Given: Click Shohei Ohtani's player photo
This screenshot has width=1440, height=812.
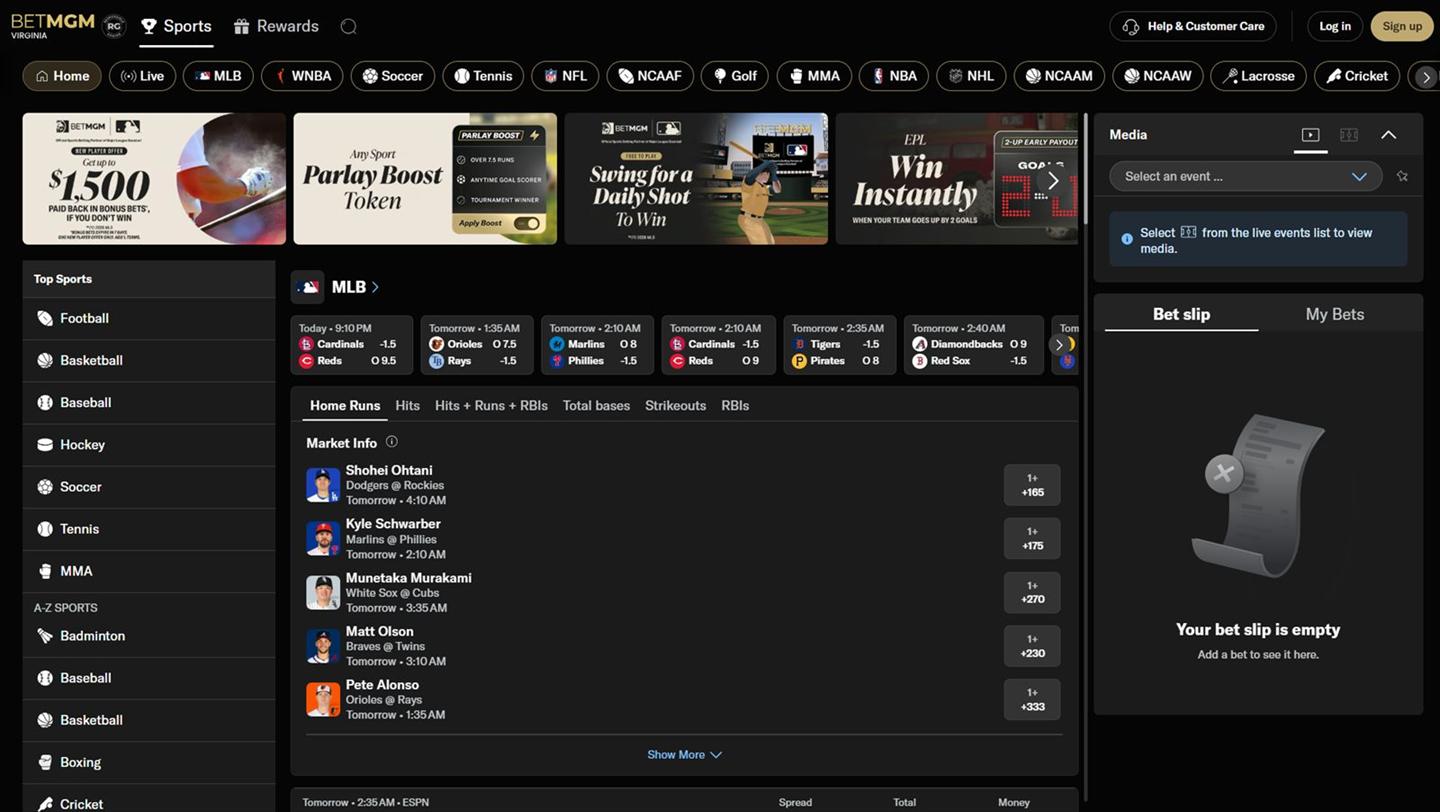Looking at the screenshot, I should (x=323, y=485).
